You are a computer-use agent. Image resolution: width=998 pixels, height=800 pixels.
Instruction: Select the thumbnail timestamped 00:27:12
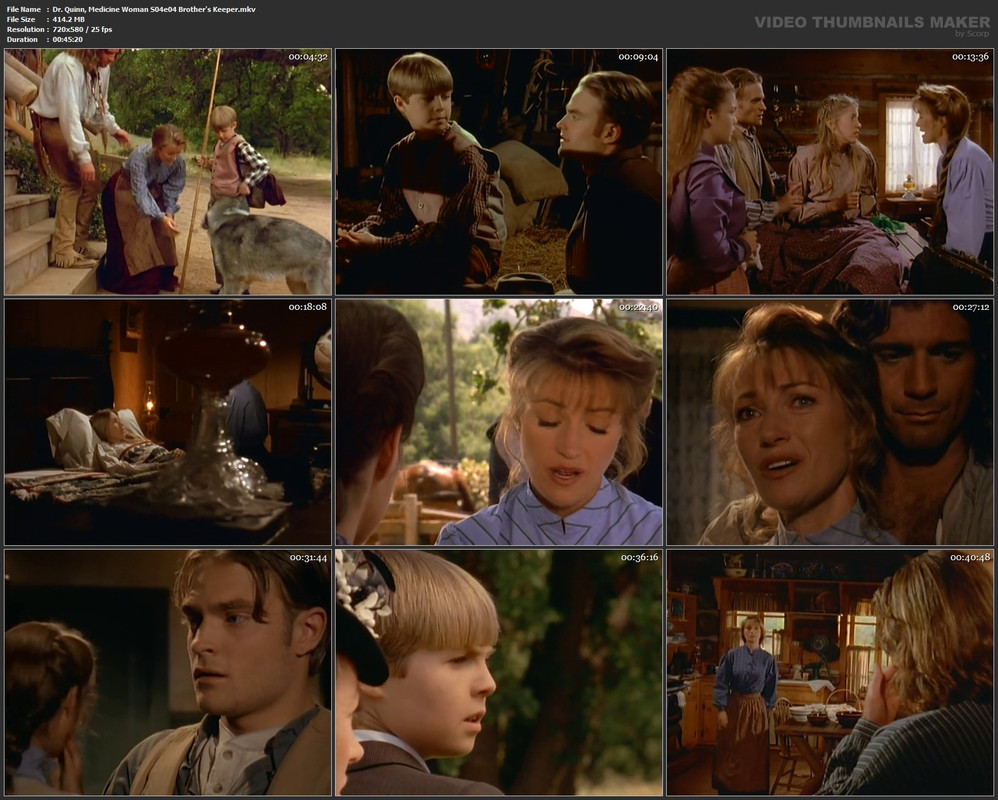pyautogui.click(x=830, y=422)
